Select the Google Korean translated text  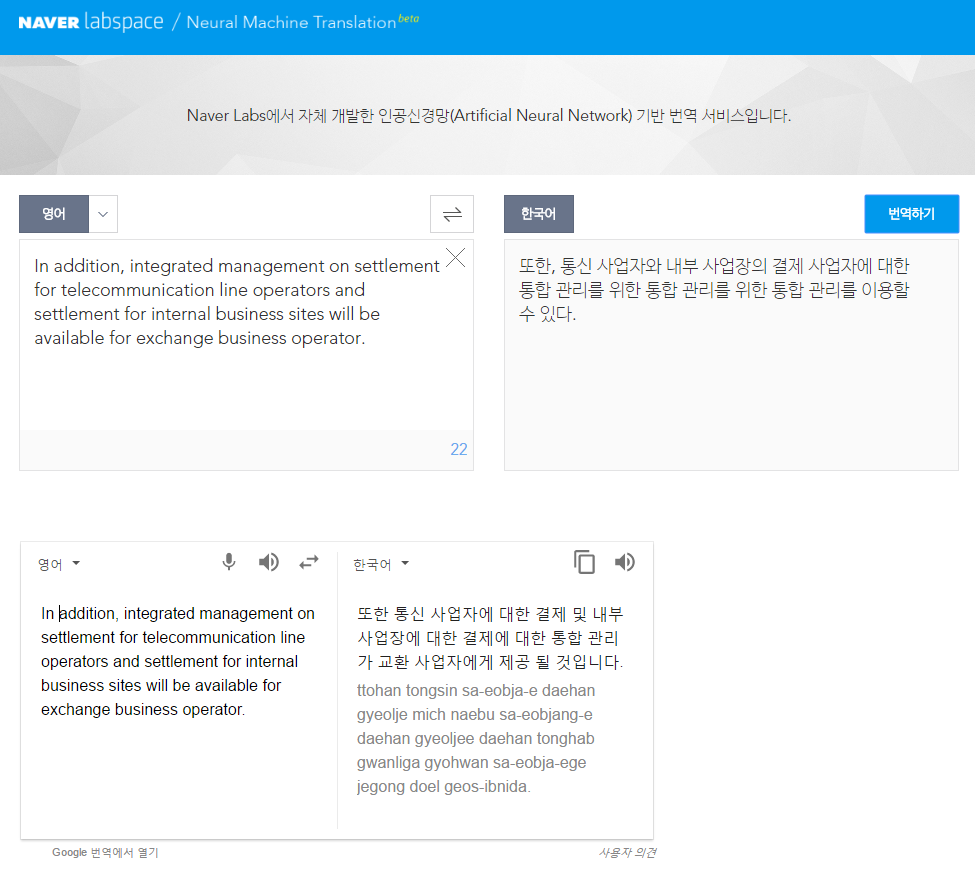(x=490, y=638)
